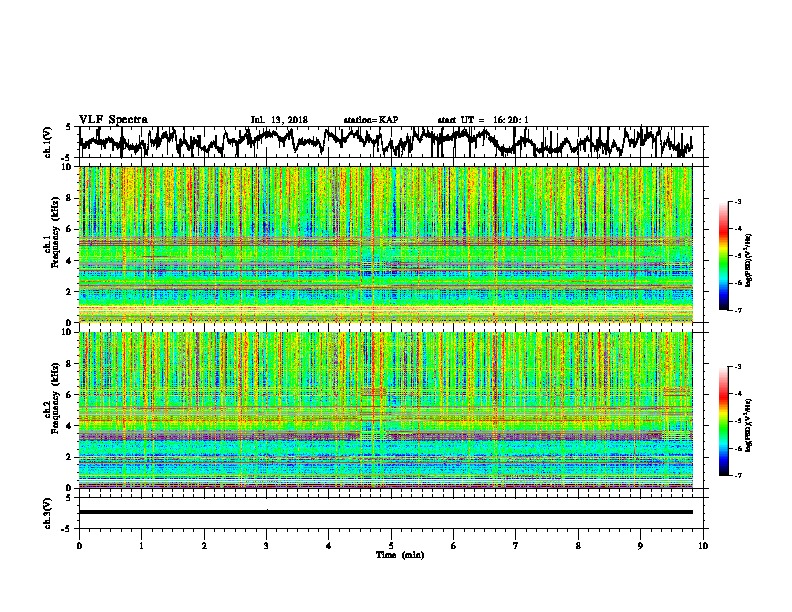Click the "start UT = 16:20: 1" text
This screenshot has height=612, width=792.
coord(483,120)
